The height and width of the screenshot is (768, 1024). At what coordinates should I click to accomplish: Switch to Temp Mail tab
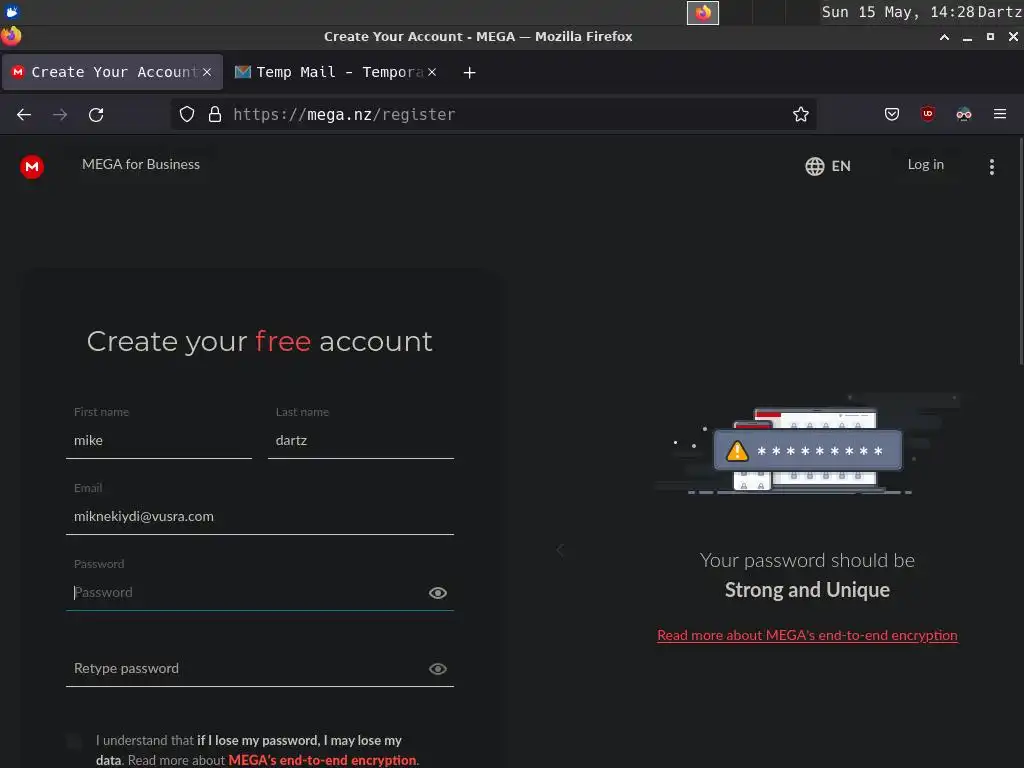336,72
